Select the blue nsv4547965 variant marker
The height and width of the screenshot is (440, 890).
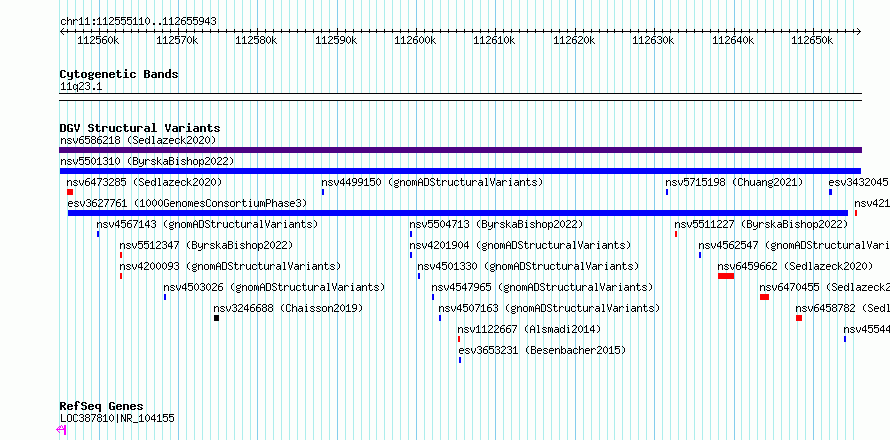433,297
